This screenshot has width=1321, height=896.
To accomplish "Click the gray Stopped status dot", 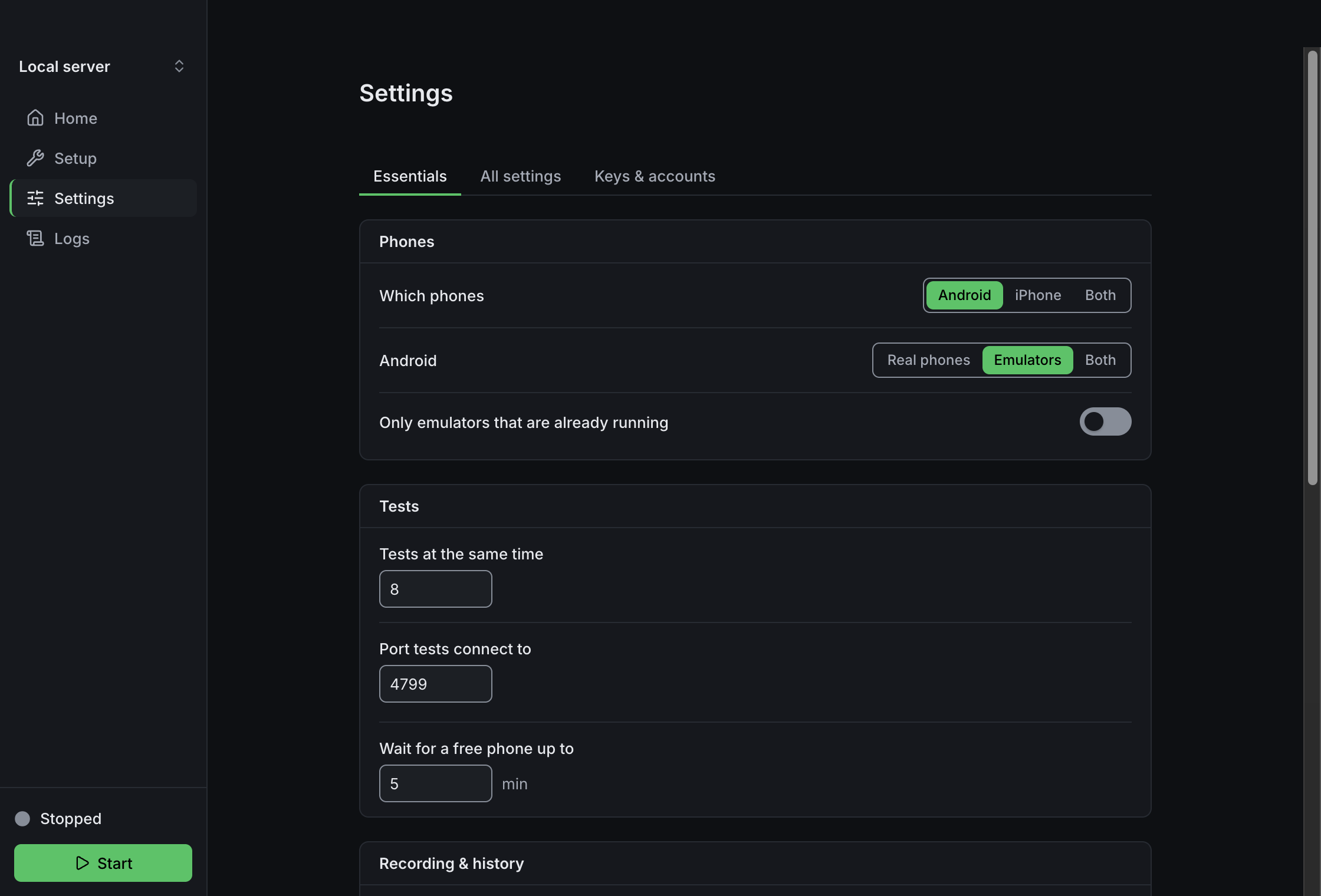I will click(x=22, y=819).
